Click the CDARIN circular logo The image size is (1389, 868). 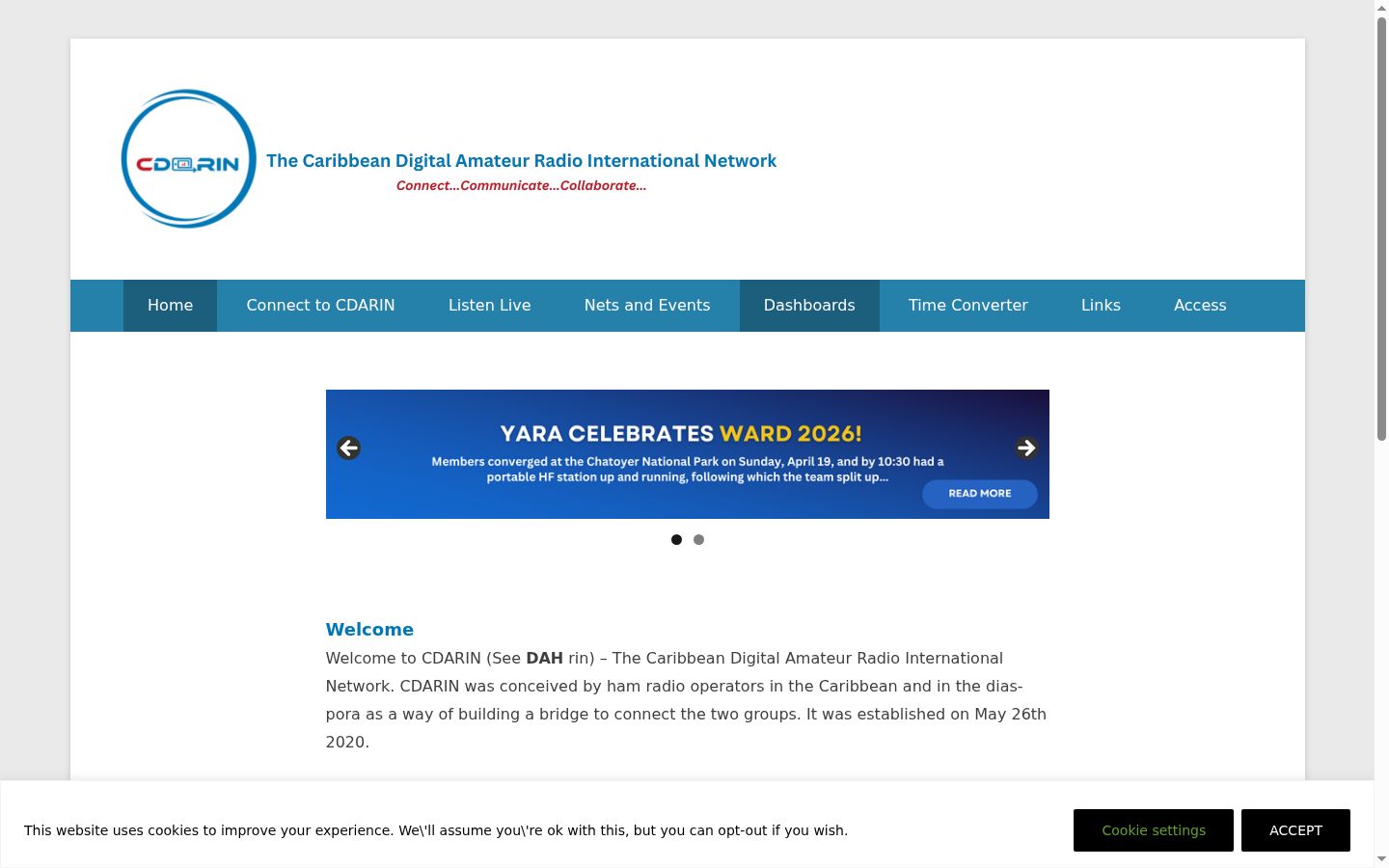pos(189,159)
